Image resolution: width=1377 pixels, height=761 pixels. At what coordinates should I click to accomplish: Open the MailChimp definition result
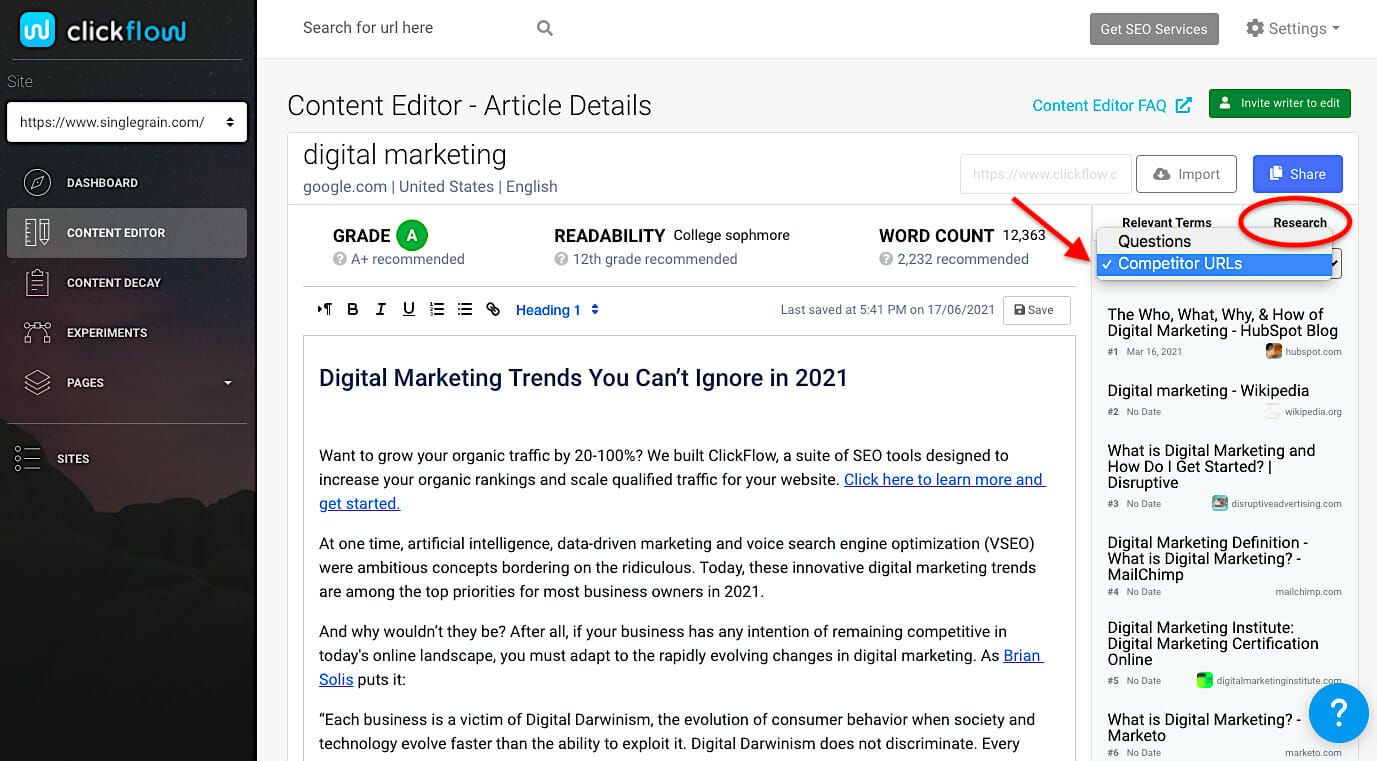pos(1208,558)
